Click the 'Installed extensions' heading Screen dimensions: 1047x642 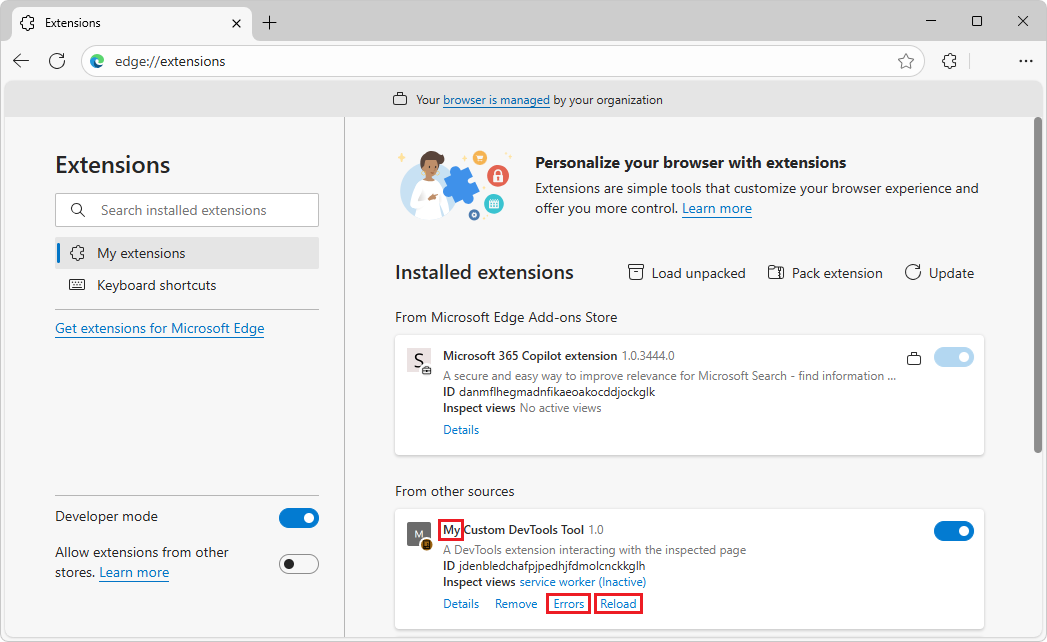coord(484,273)
